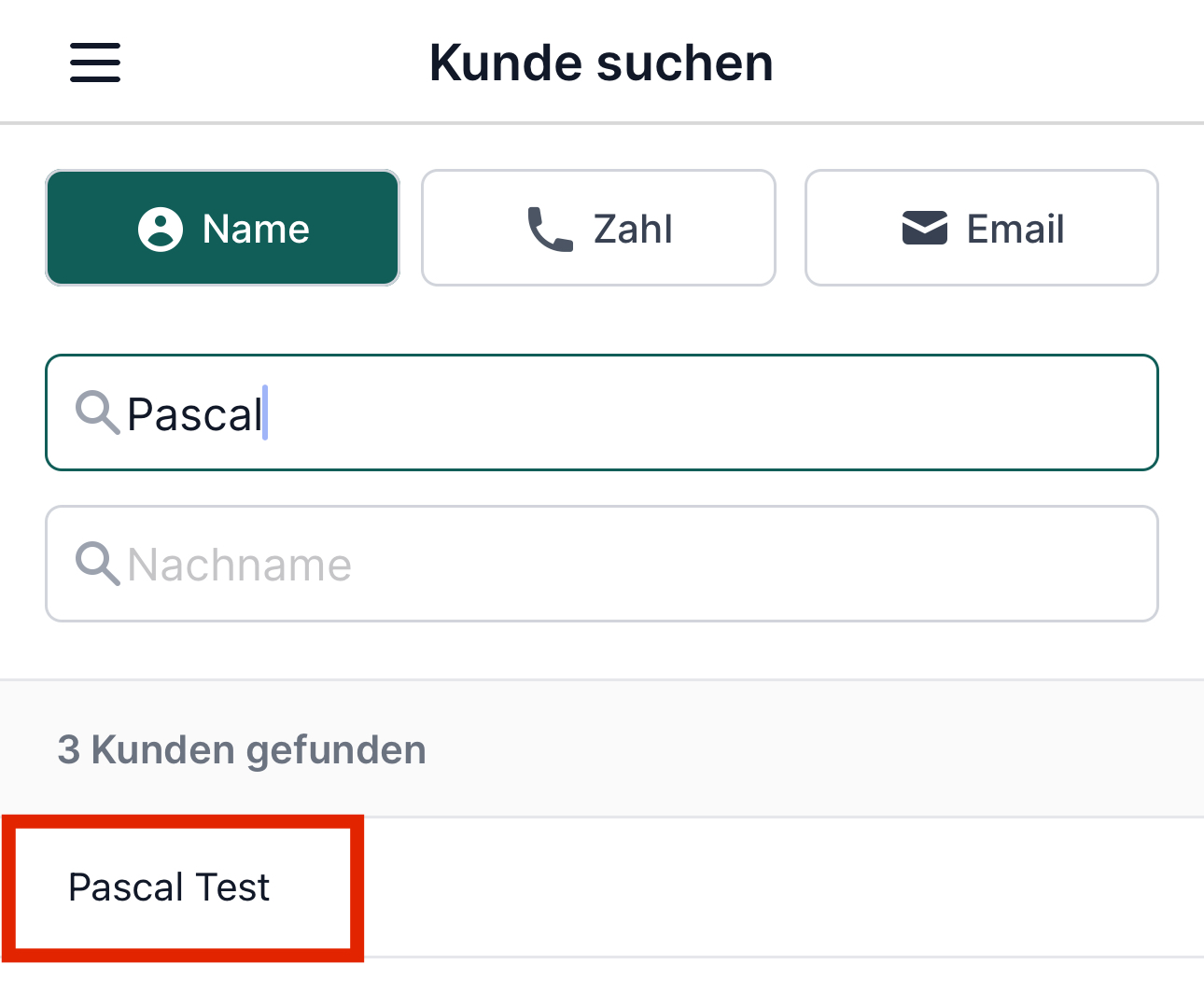Click the phone handset icon

click(x=551, y=230)
